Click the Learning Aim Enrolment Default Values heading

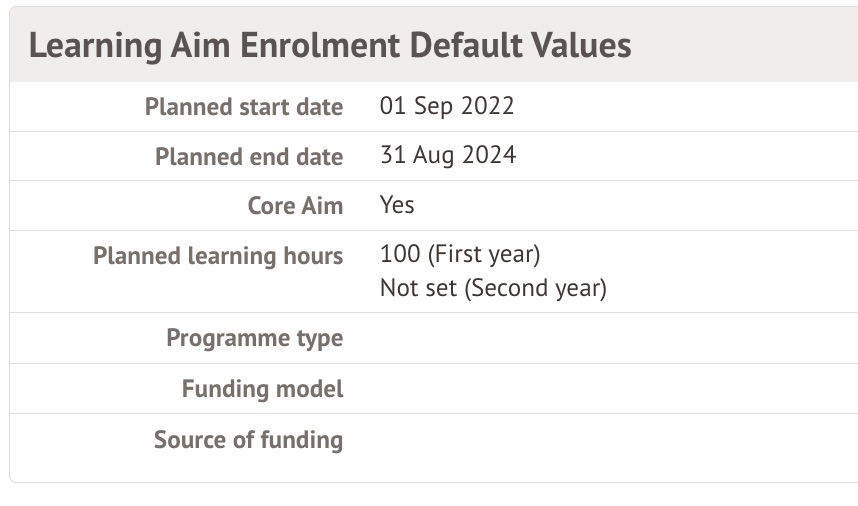(x=330, y=45)
